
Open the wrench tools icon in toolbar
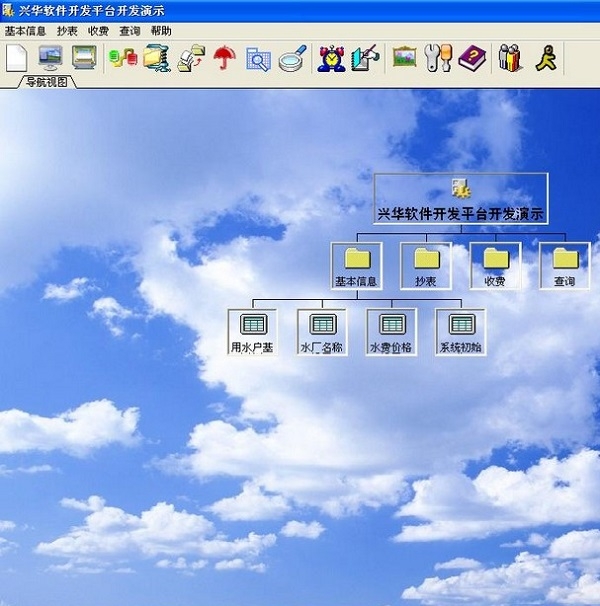[x=438, y=58]
